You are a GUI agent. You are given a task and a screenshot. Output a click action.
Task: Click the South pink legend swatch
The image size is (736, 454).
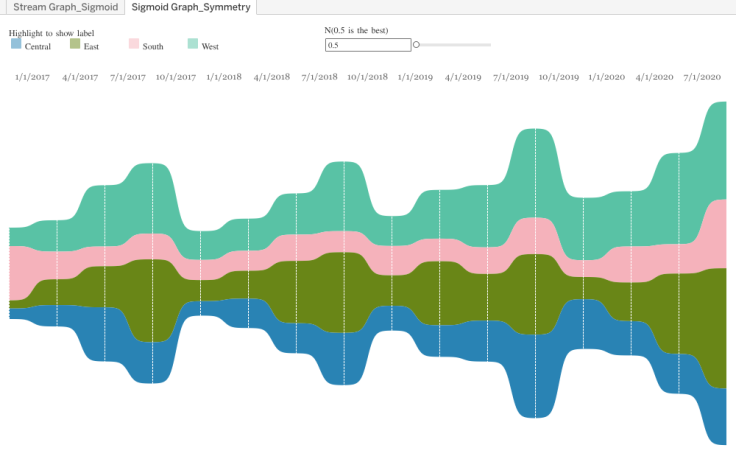(x=134, y=44)
